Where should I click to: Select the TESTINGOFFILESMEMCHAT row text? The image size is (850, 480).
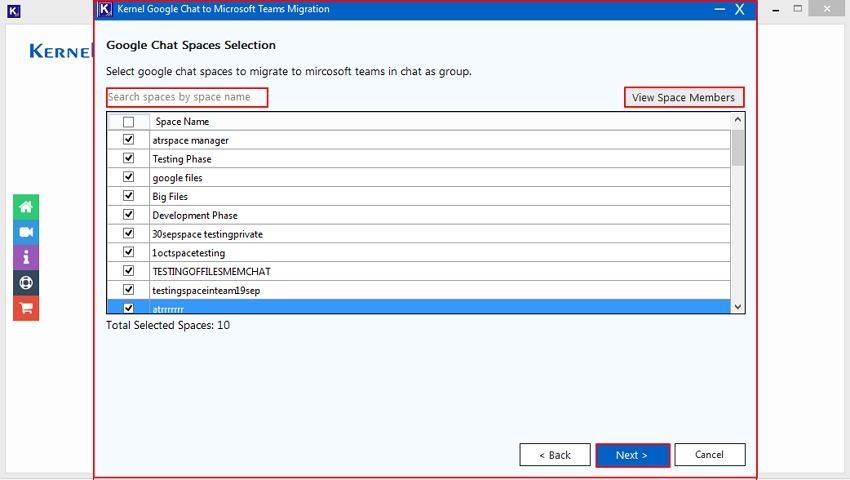(x=211, y=272)
